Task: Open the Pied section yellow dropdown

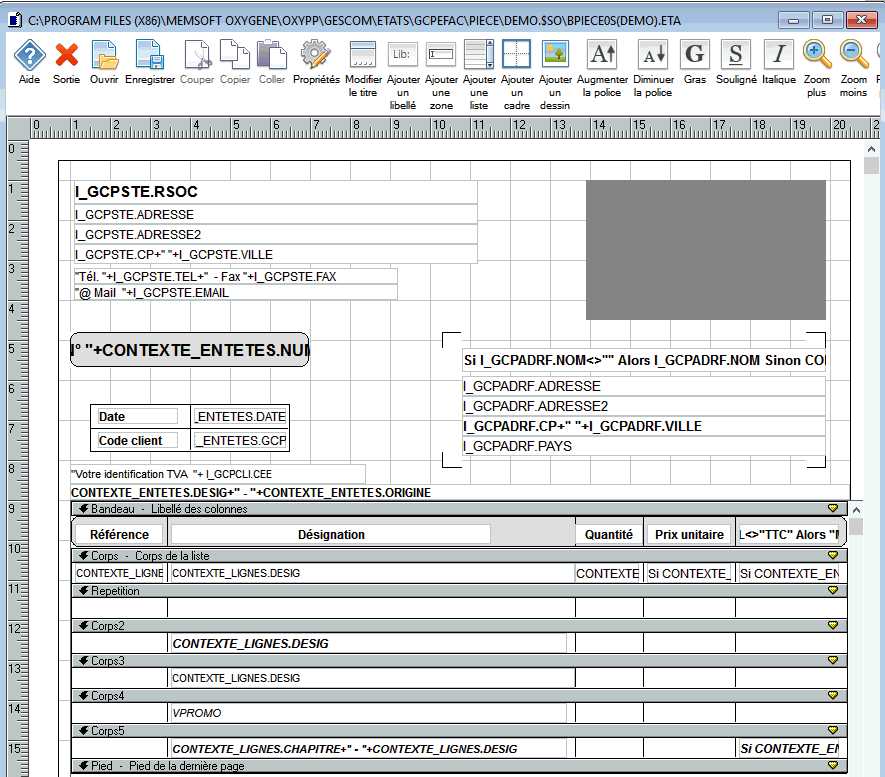Action: (x=833, y=765)
